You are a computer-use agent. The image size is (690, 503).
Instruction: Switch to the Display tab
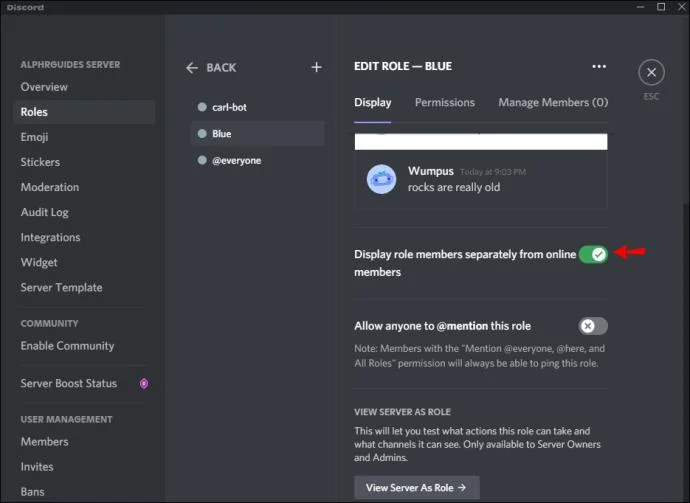(x=373, y=103)
